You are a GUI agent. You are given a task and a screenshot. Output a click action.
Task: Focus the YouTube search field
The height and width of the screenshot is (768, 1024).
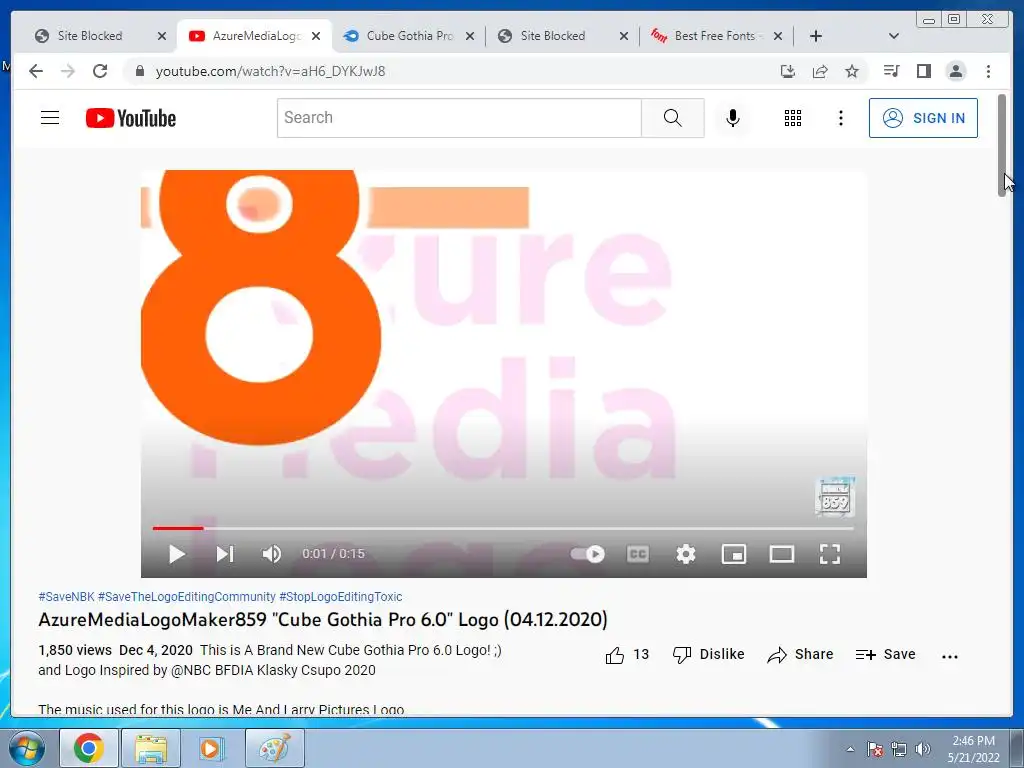(459, 118)
